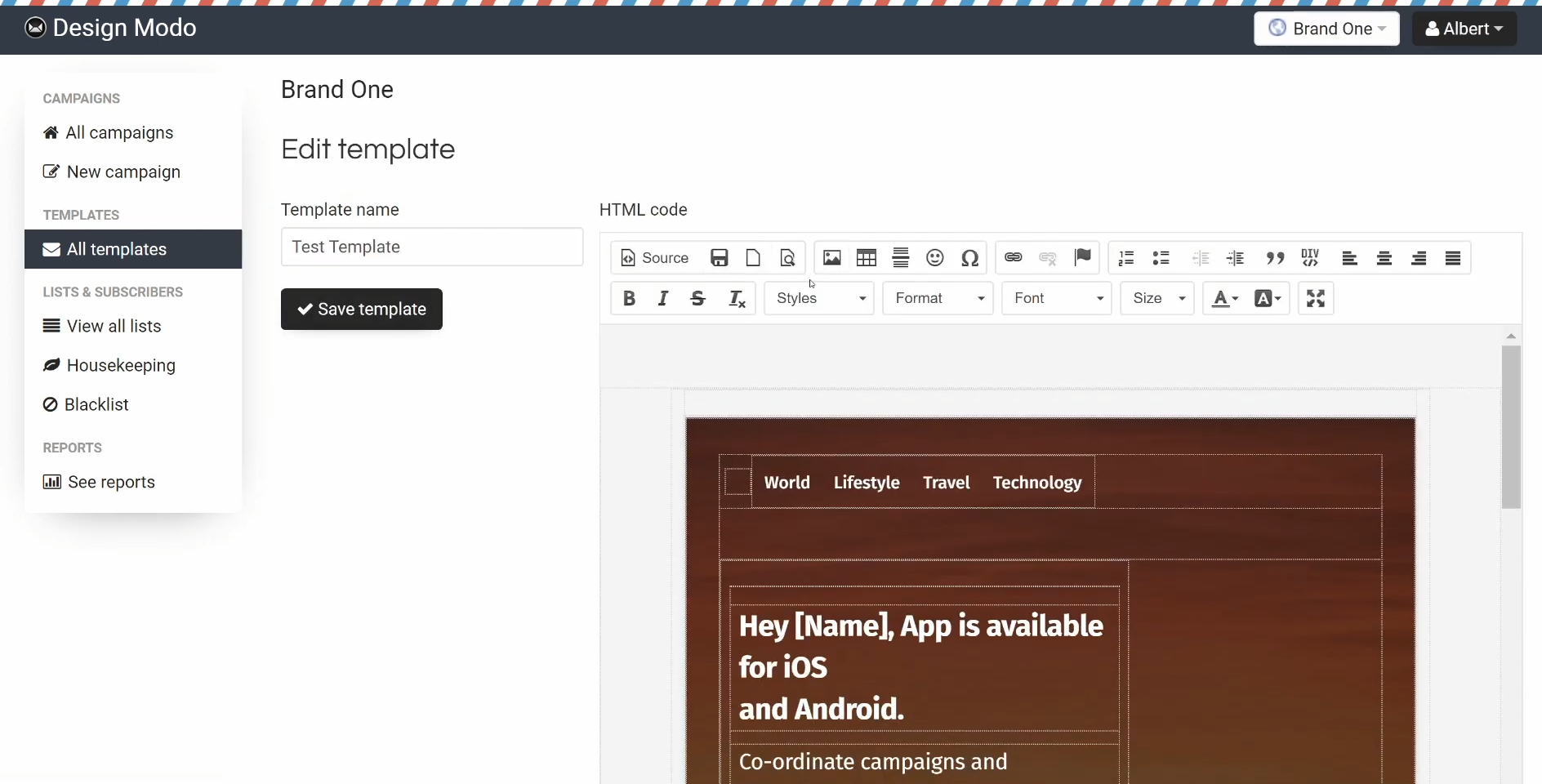1542x784 pixels.
Task: Click the Preview page icon
Action: tap(787, 258)
